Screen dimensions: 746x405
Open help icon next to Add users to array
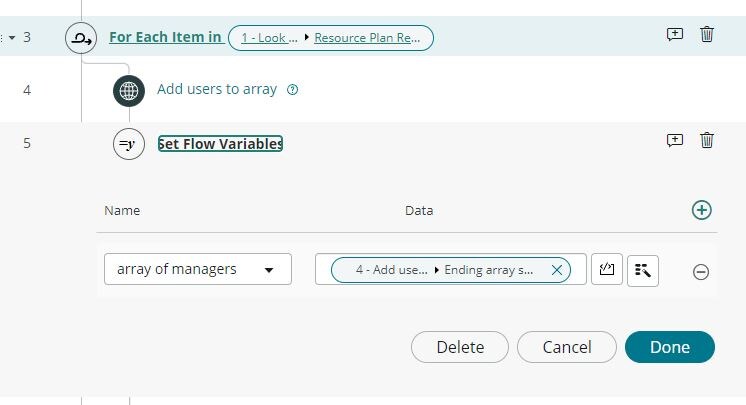click(293, 89)
